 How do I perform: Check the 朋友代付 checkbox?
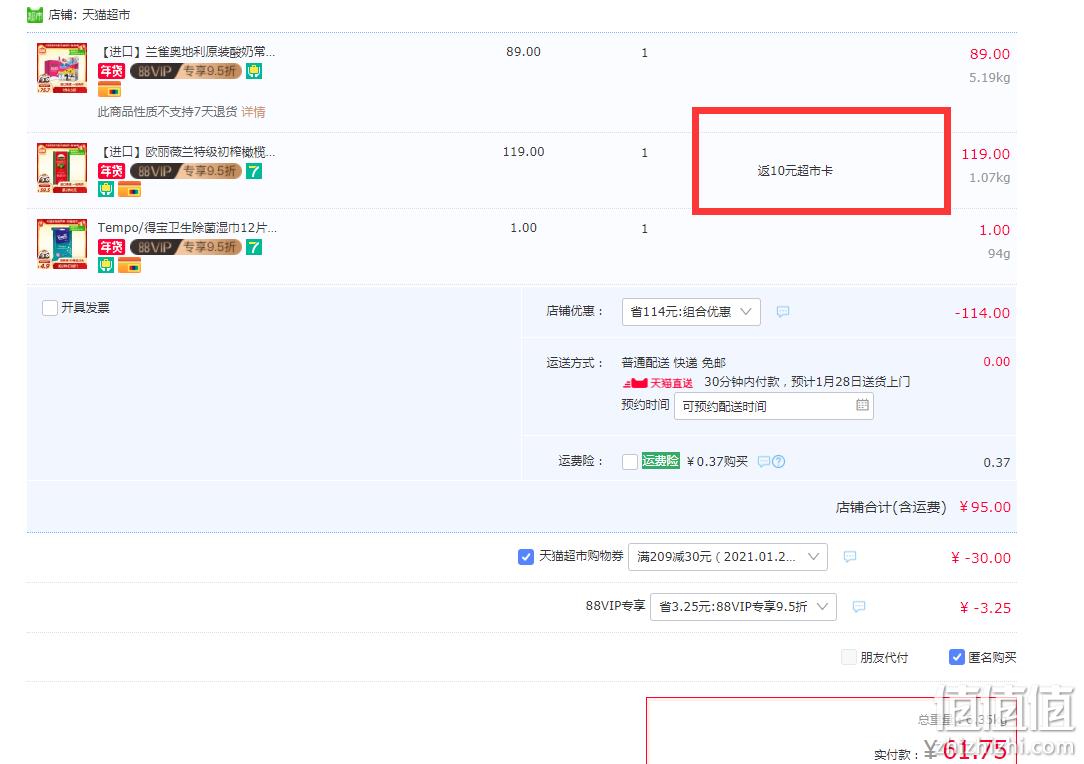[x=848, y=657]
